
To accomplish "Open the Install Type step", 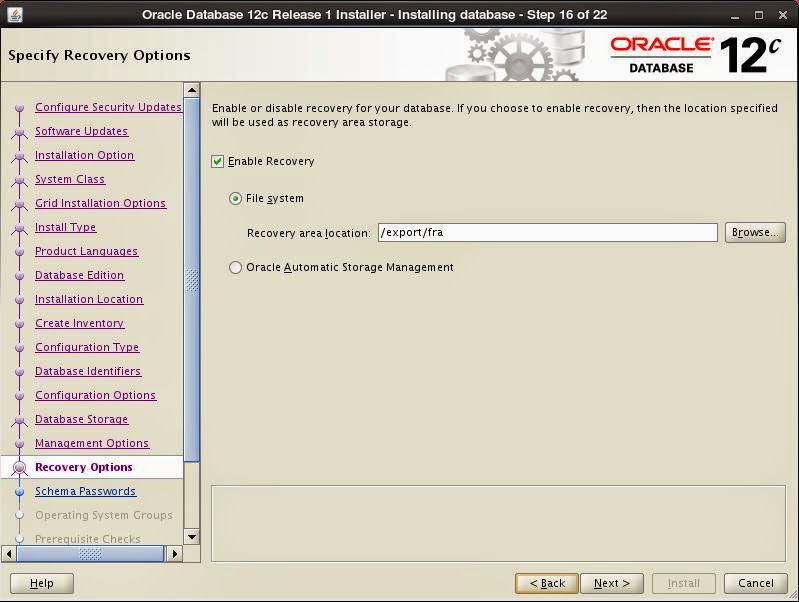I will point(66,227).
